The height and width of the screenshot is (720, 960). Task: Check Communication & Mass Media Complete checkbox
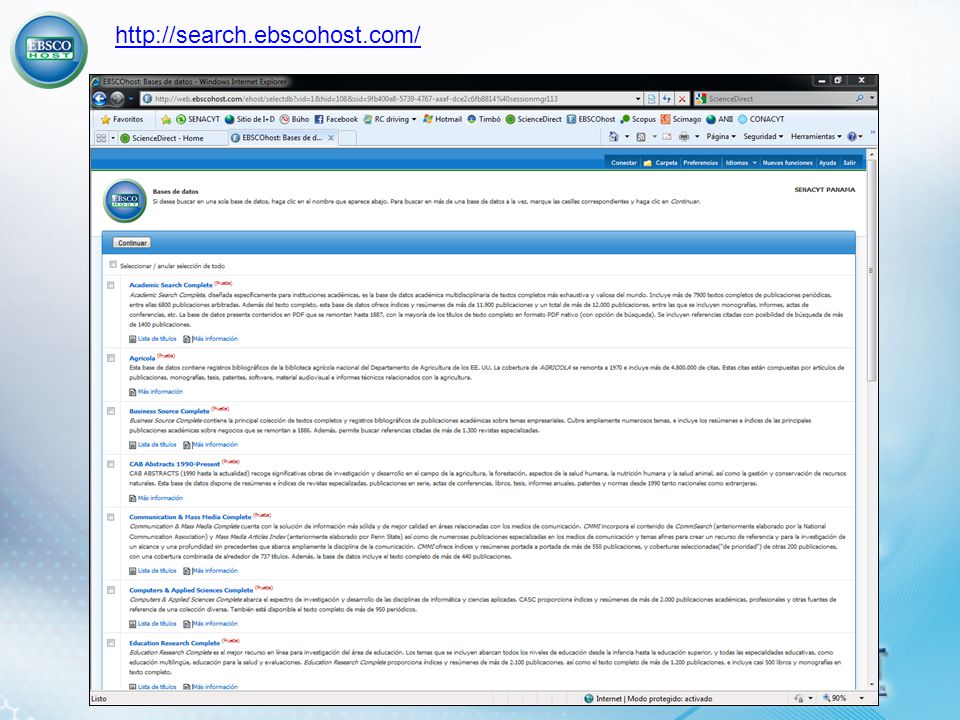111,517
